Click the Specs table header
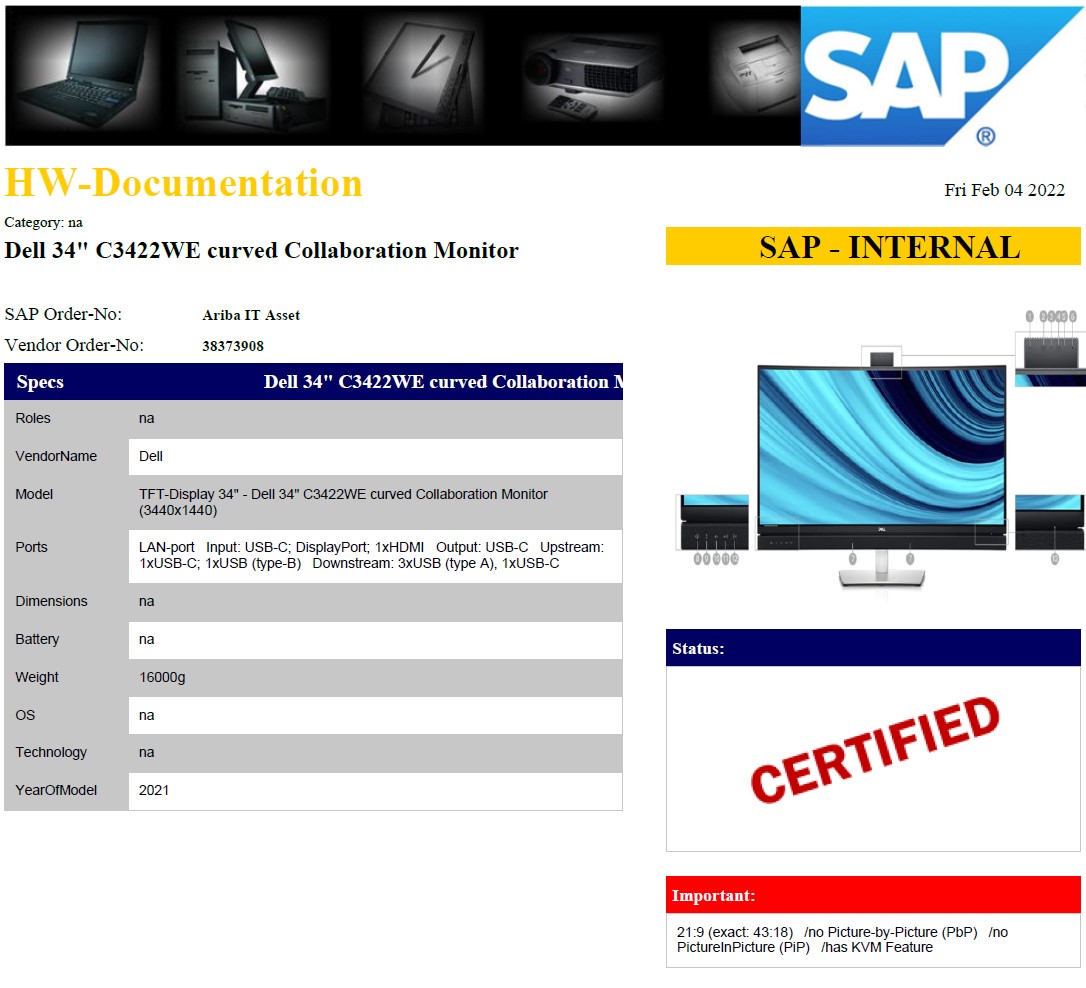The height and width of the screenshot is (988, 1086). coord(313,381)
